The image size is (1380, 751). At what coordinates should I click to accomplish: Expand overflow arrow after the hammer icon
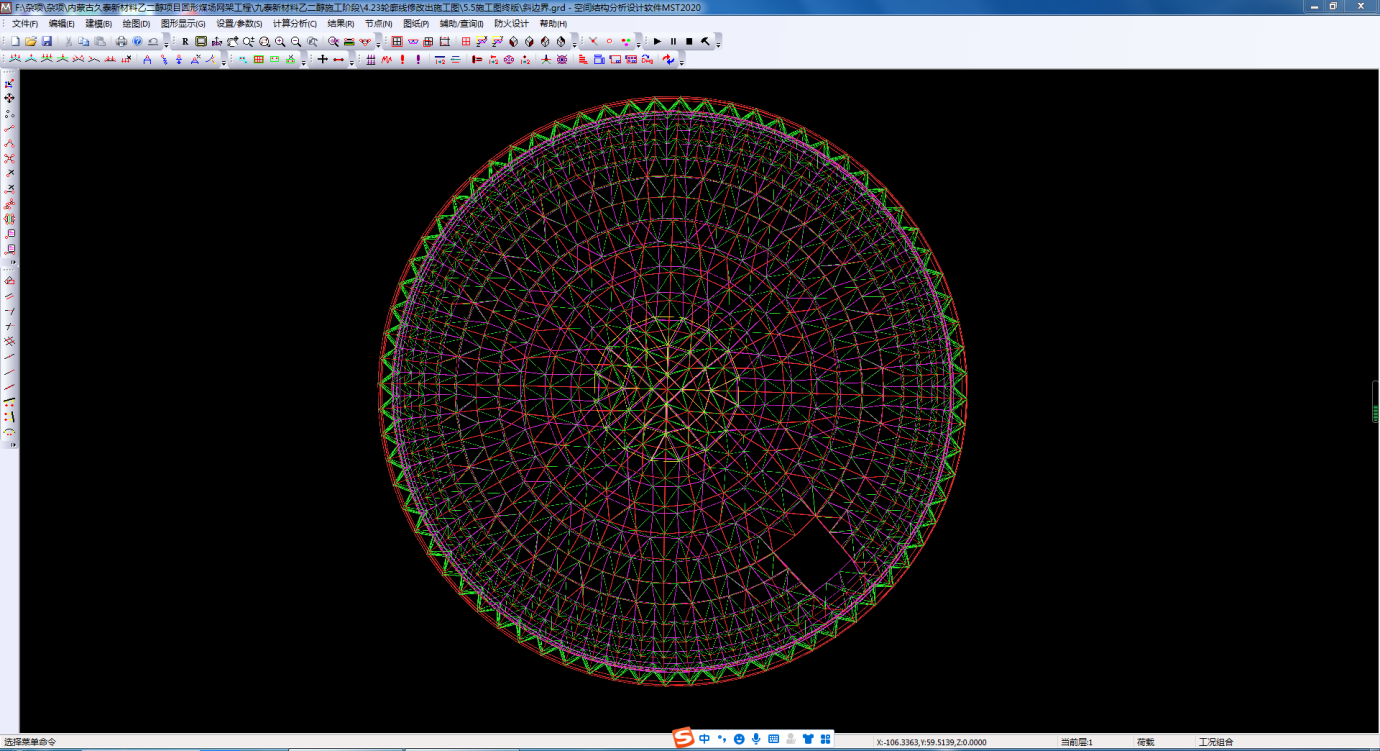click(718, 44)
